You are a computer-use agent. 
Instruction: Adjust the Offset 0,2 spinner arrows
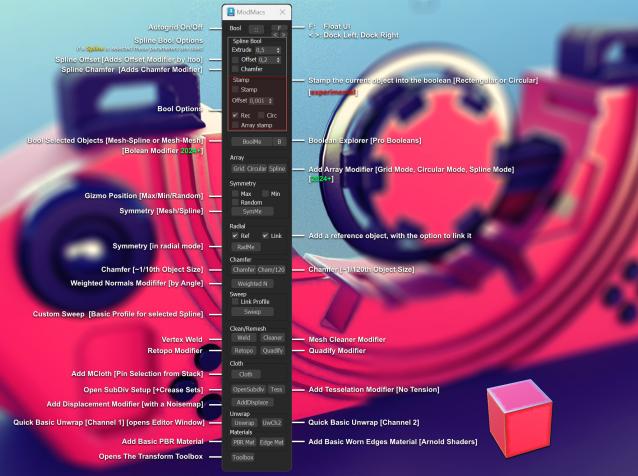pos(278,60)
